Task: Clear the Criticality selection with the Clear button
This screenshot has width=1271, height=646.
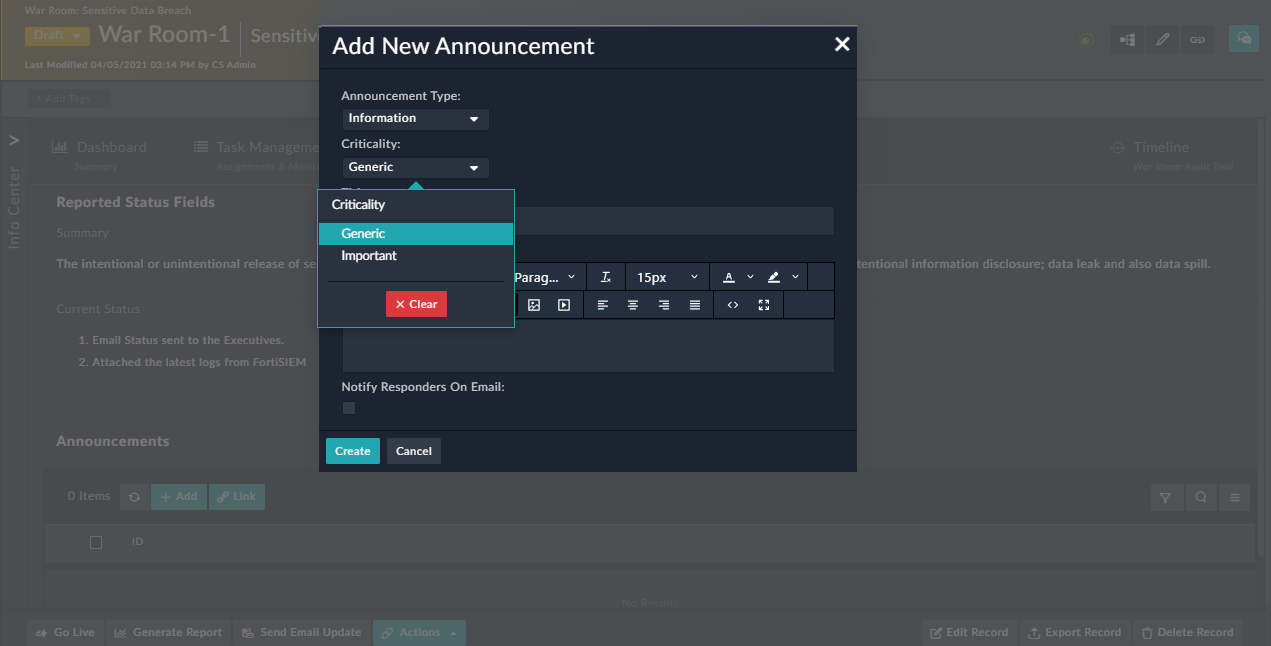Action: point(416,303)
